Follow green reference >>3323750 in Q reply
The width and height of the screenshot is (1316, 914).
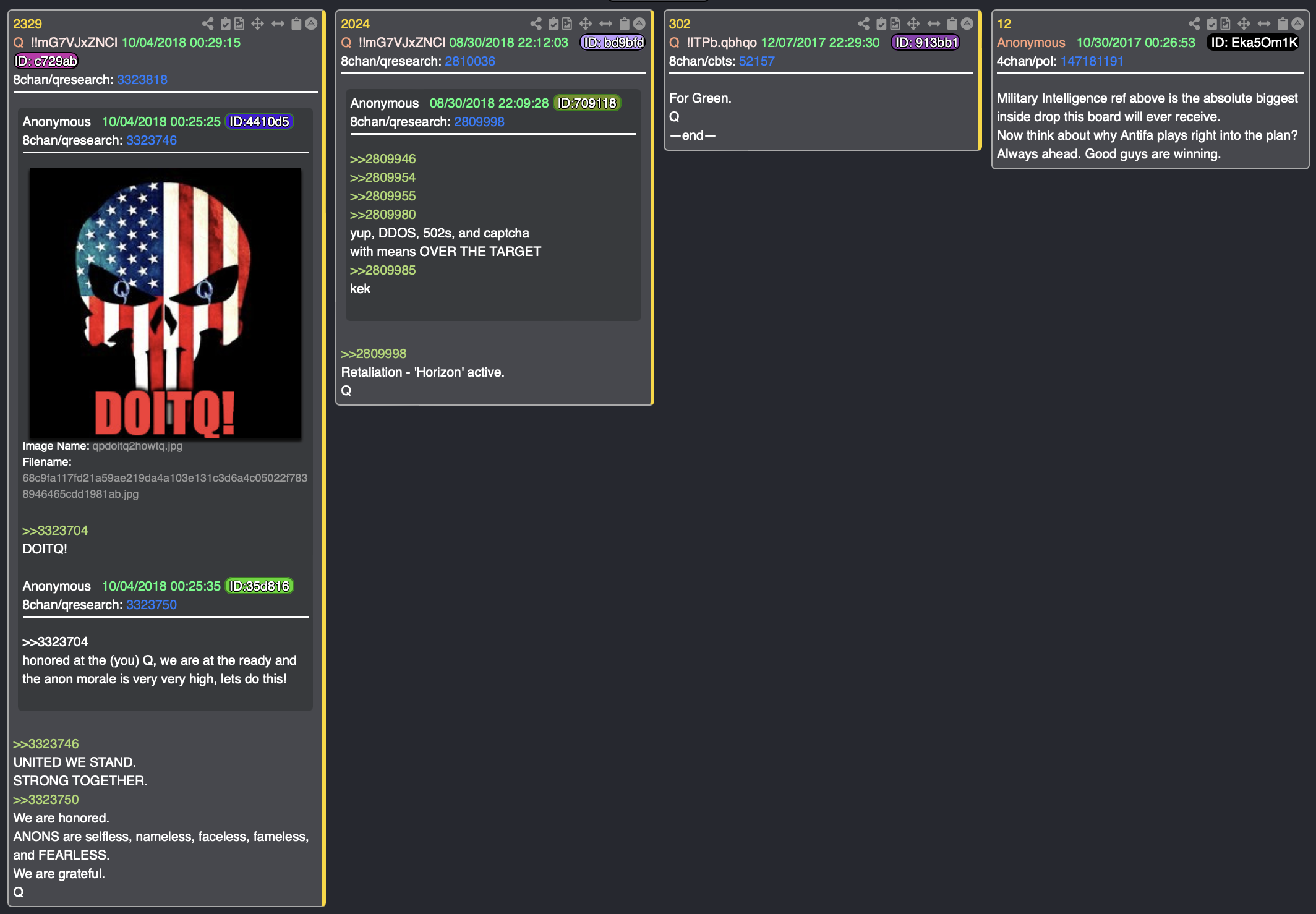click(x=46, y=800)
